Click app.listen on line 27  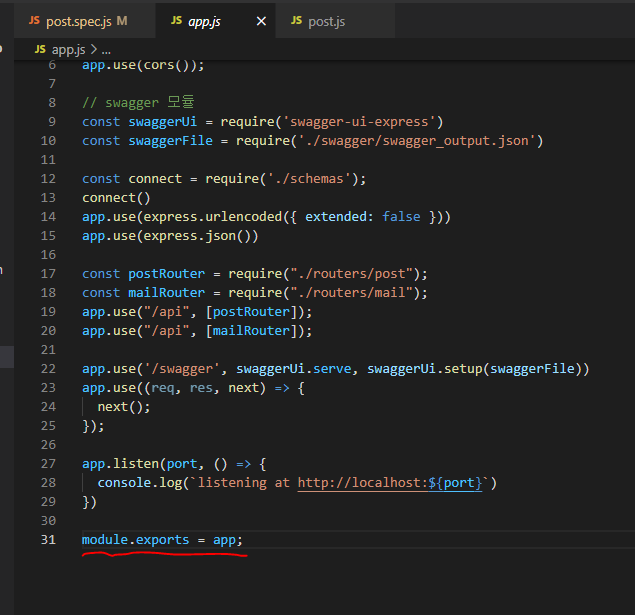pos(121,464)
